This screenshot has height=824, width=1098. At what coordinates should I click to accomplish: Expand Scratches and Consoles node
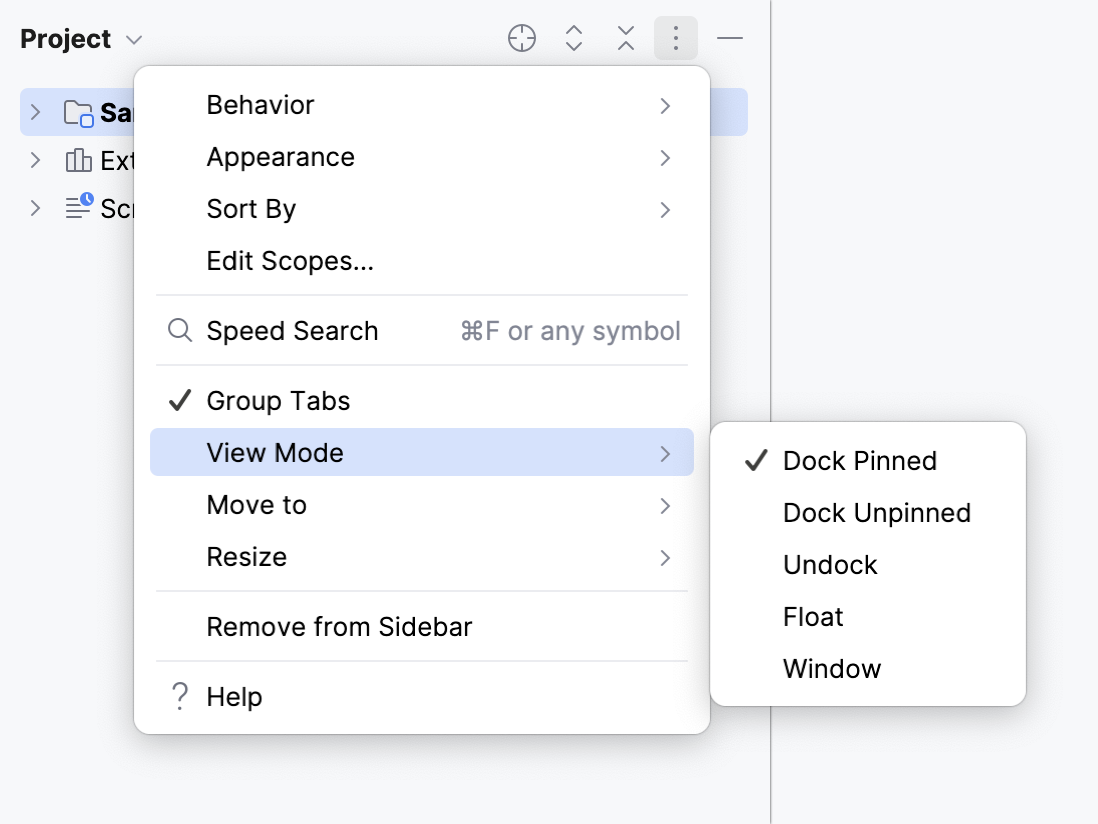(x=35, y=208)
